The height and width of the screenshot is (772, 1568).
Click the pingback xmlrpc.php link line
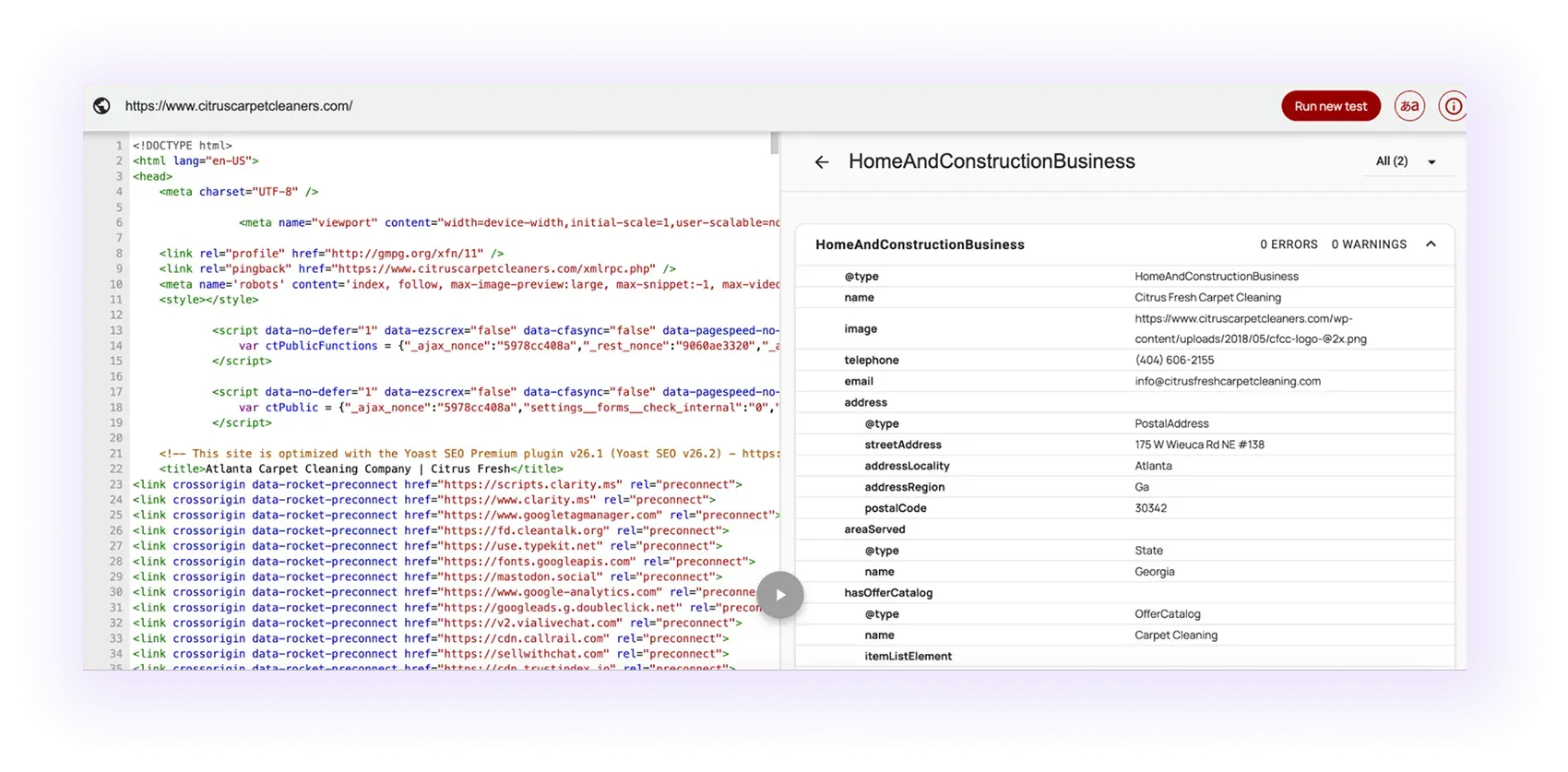tap(417, 269)
